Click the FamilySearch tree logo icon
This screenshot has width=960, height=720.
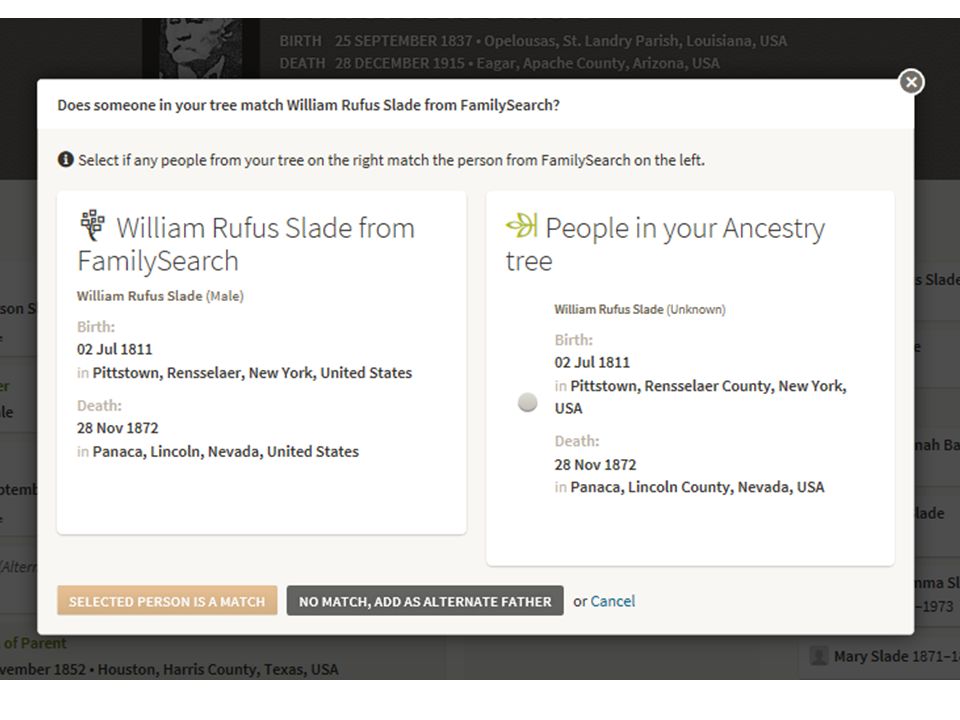click(x=92, y=225)
